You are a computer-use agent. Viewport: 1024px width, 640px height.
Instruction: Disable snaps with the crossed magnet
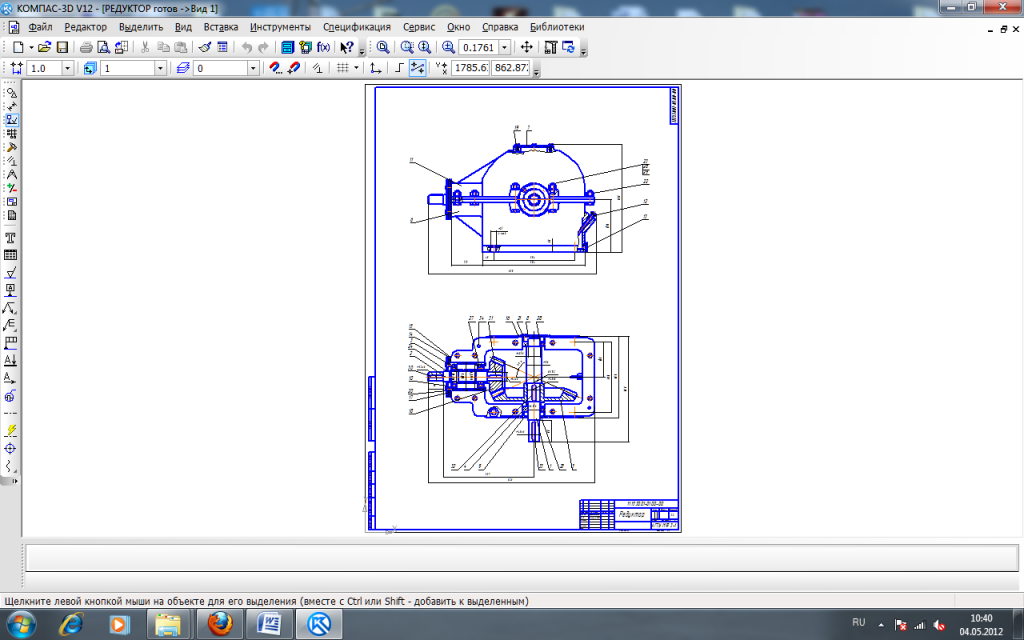point(293,68)
